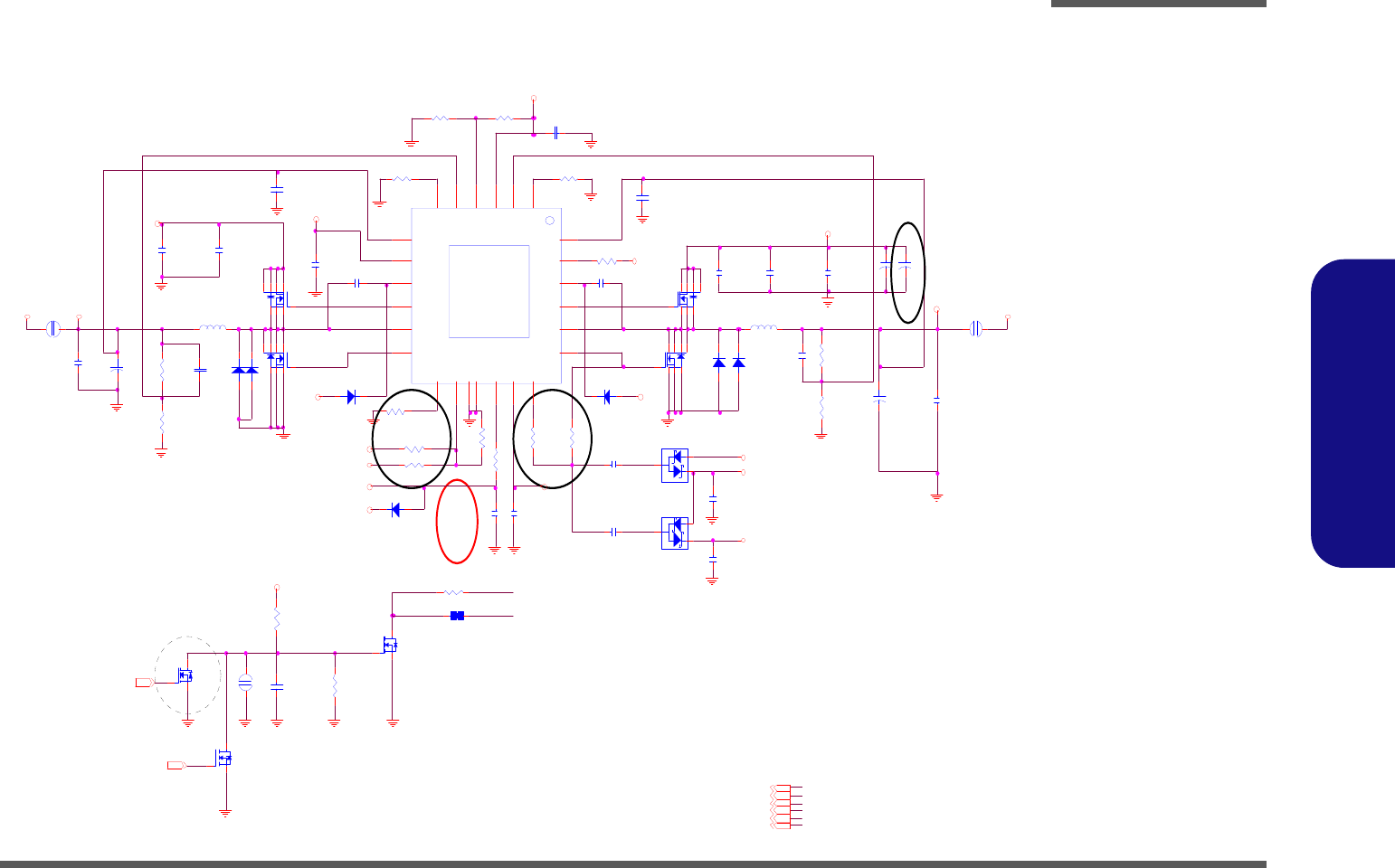1395x868 pixels.
Task: Select the inductor coil on the right rail
Action: pyautogui.click(x=764, y=327)
